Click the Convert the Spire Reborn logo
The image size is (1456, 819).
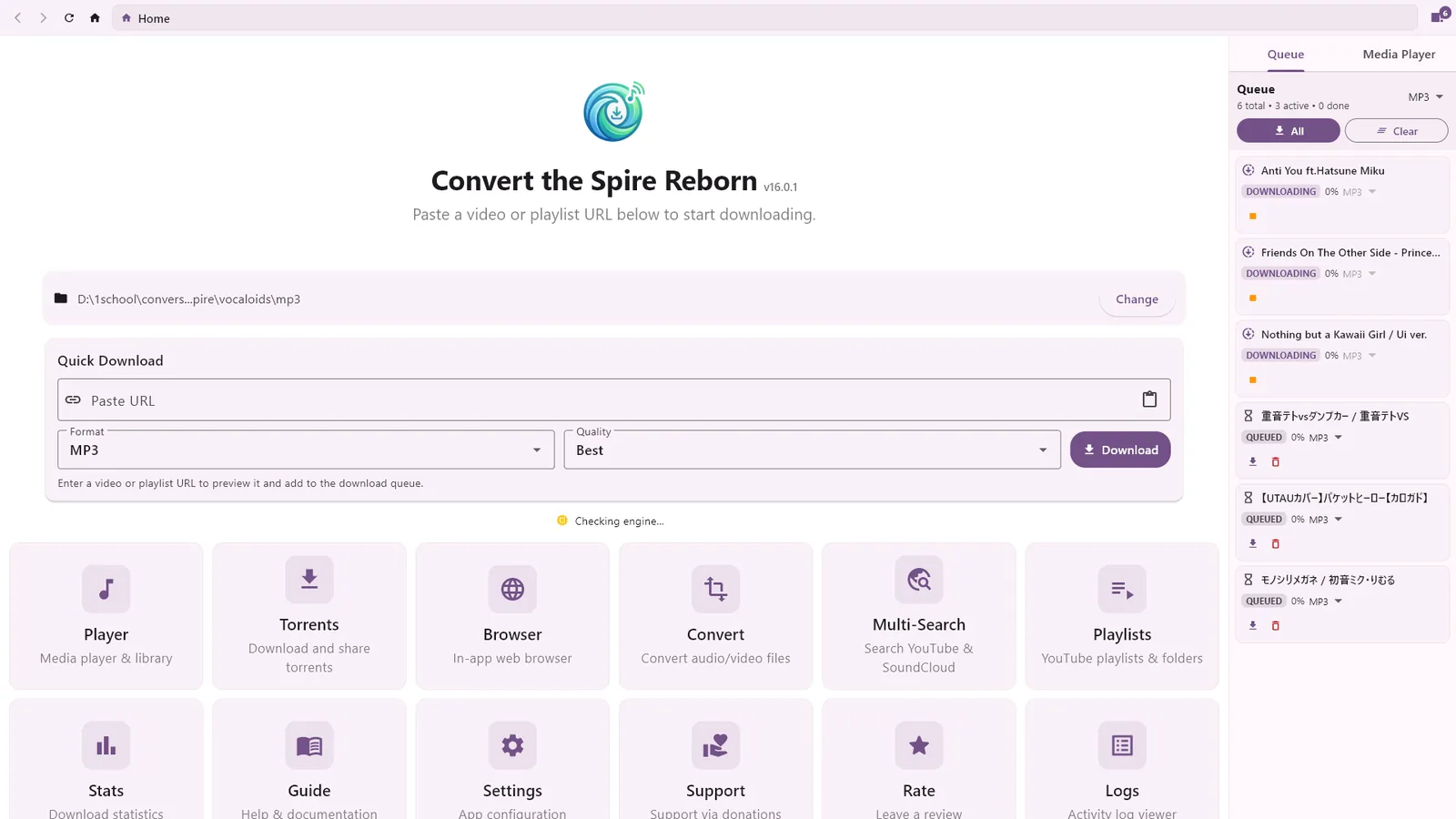coord(614,111)
